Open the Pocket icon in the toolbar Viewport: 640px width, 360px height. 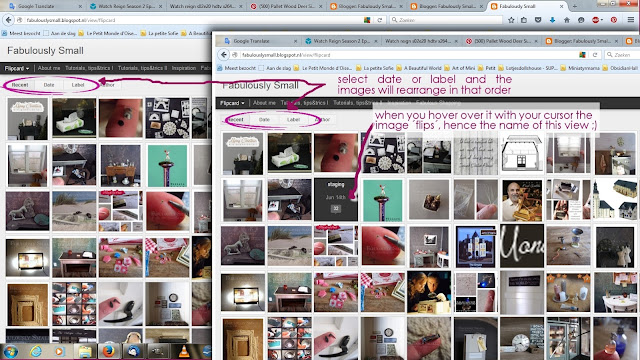(538, 20)
